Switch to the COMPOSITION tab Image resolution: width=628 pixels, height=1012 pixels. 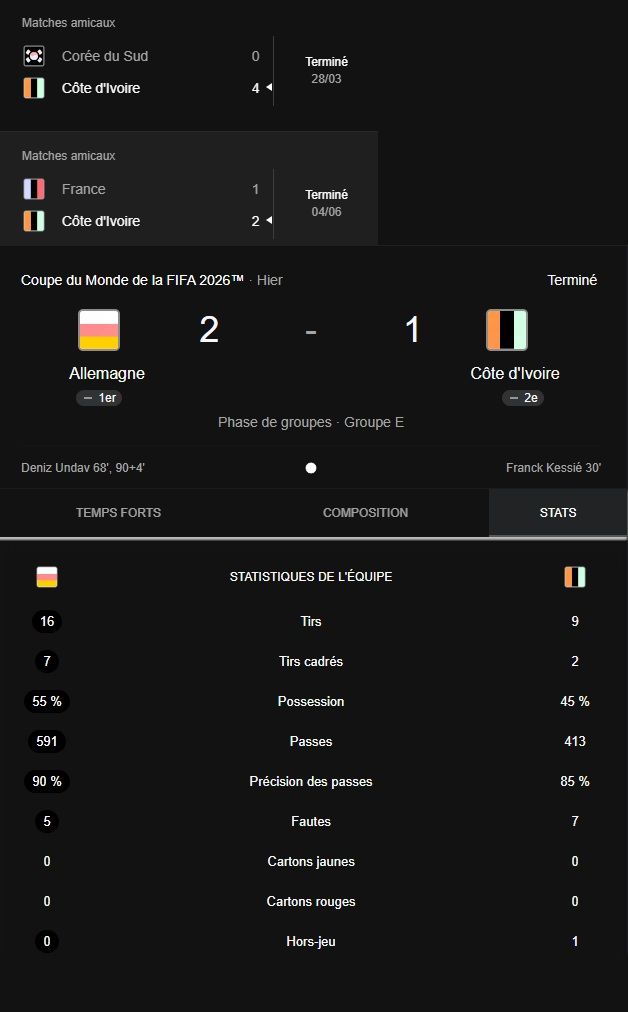pos(365,512)
